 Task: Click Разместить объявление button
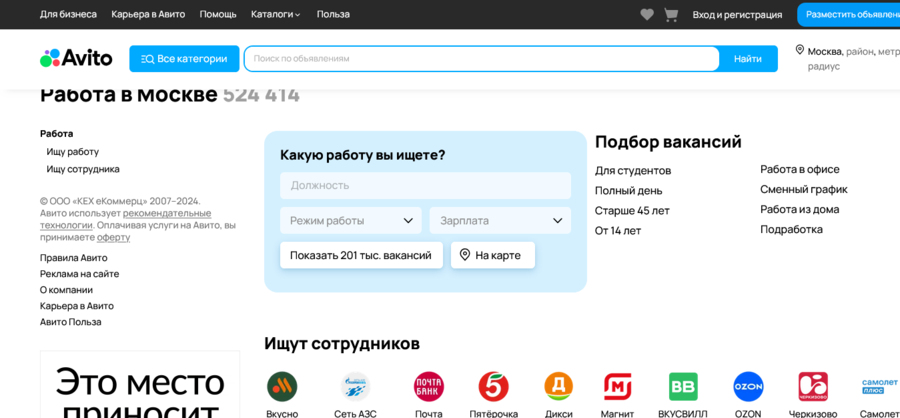tap(848, 14)
